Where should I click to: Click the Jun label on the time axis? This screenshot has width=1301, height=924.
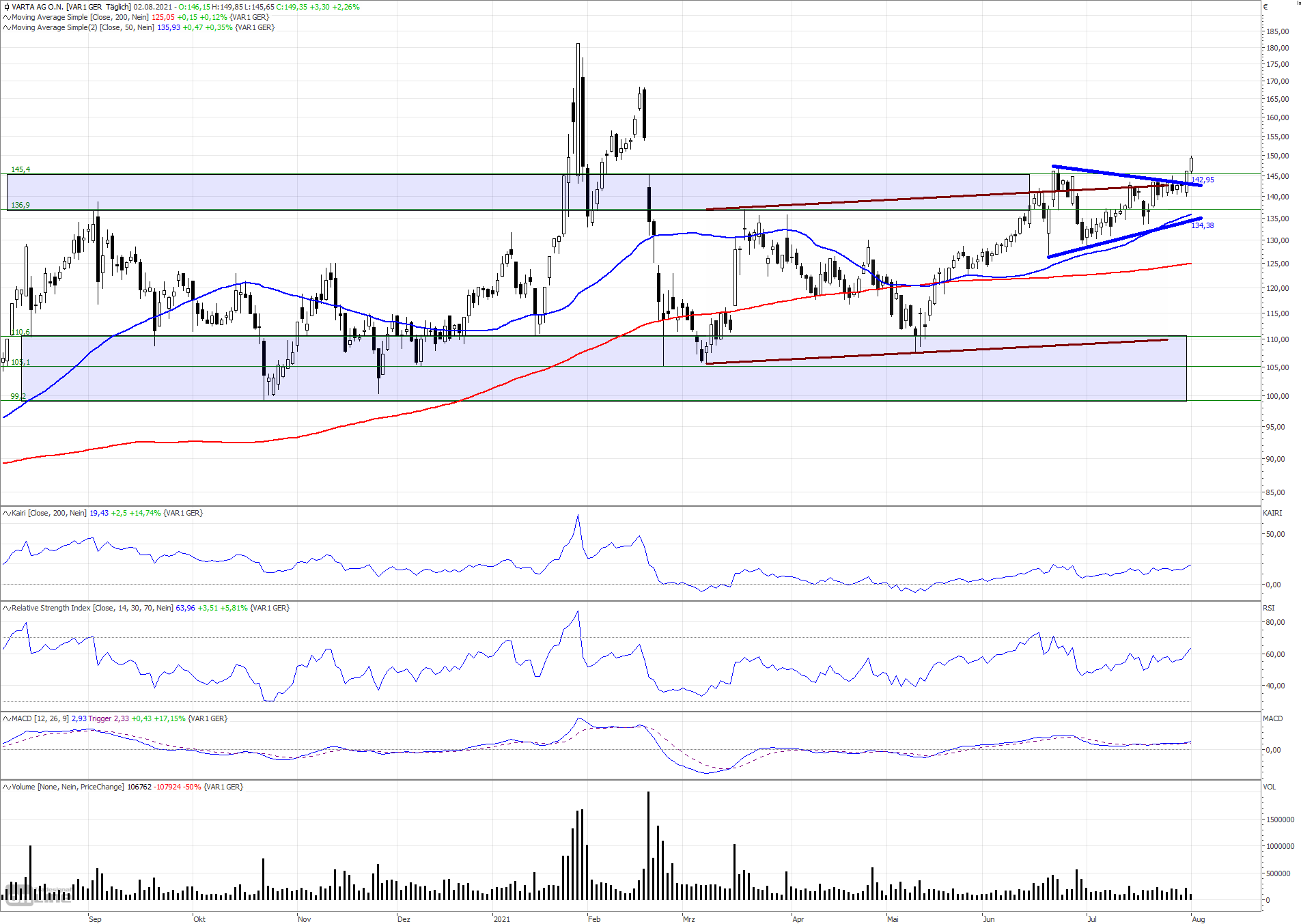990,919
